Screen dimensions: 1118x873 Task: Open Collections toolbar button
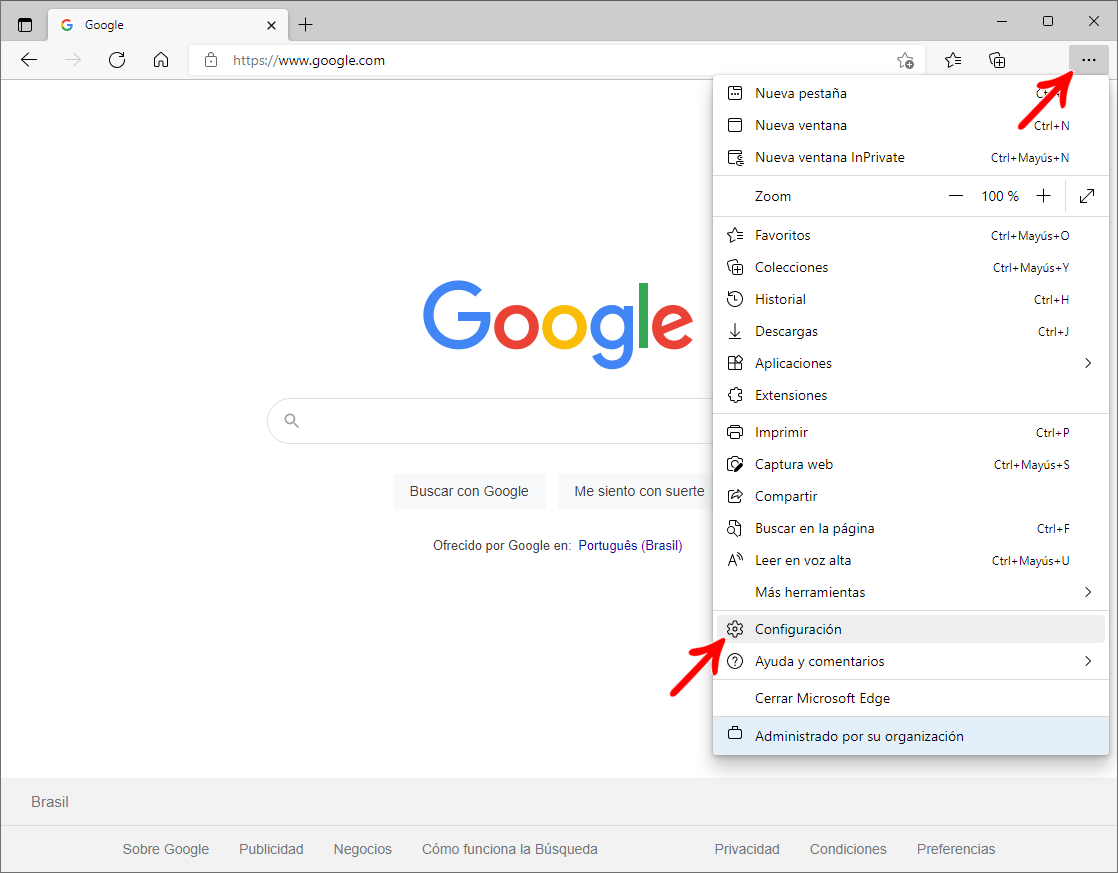click(x=997, y=60)
